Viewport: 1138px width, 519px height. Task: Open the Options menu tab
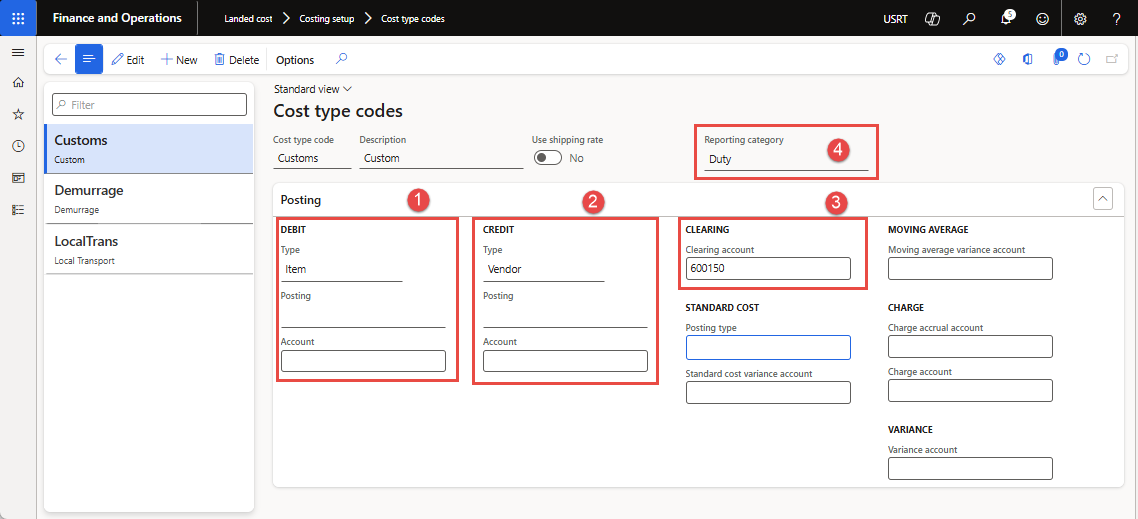click(x=295, y=60)
